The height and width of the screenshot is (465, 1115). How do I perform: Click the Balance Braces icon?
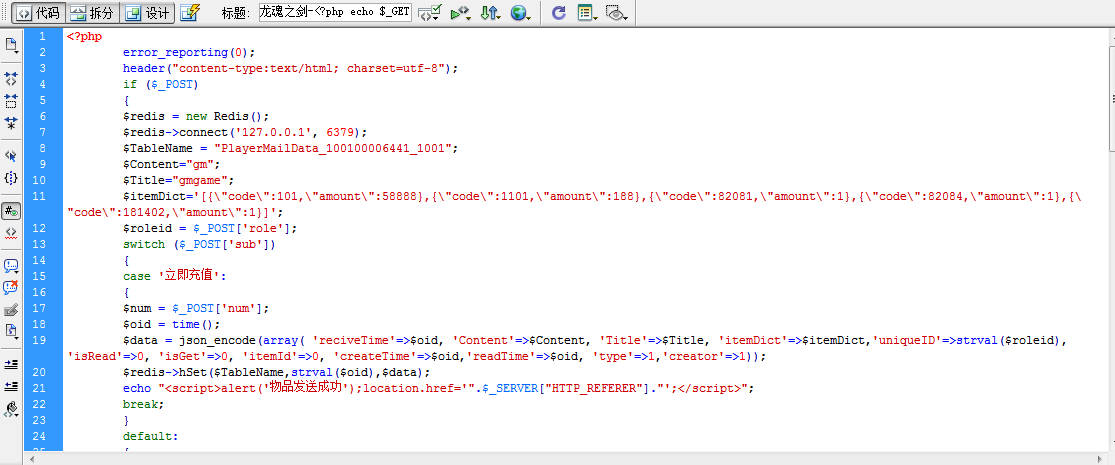tap(11, 178)
